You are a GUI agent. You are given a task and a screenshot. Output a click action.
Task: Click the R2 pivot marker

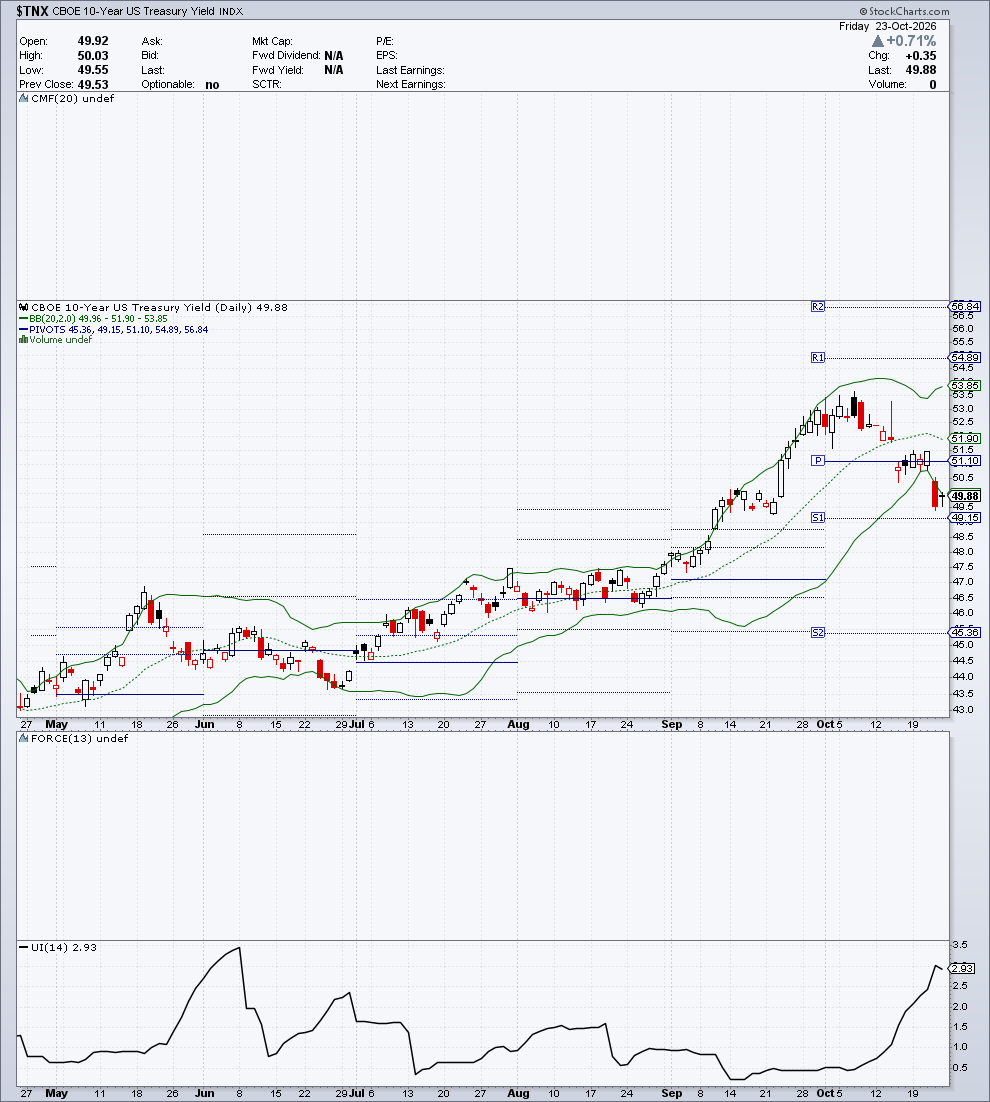pyautogui.click(x=818, y=306)
